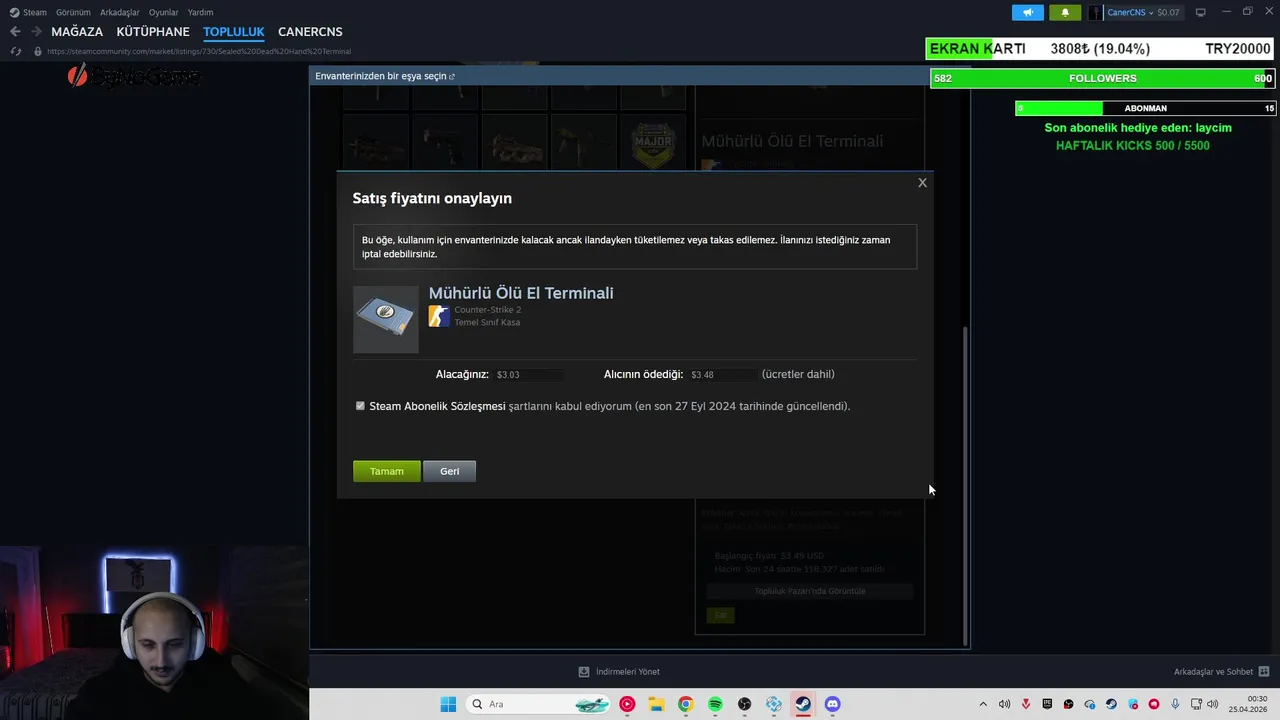Go back with the left arrow

(x=15, y=32)
